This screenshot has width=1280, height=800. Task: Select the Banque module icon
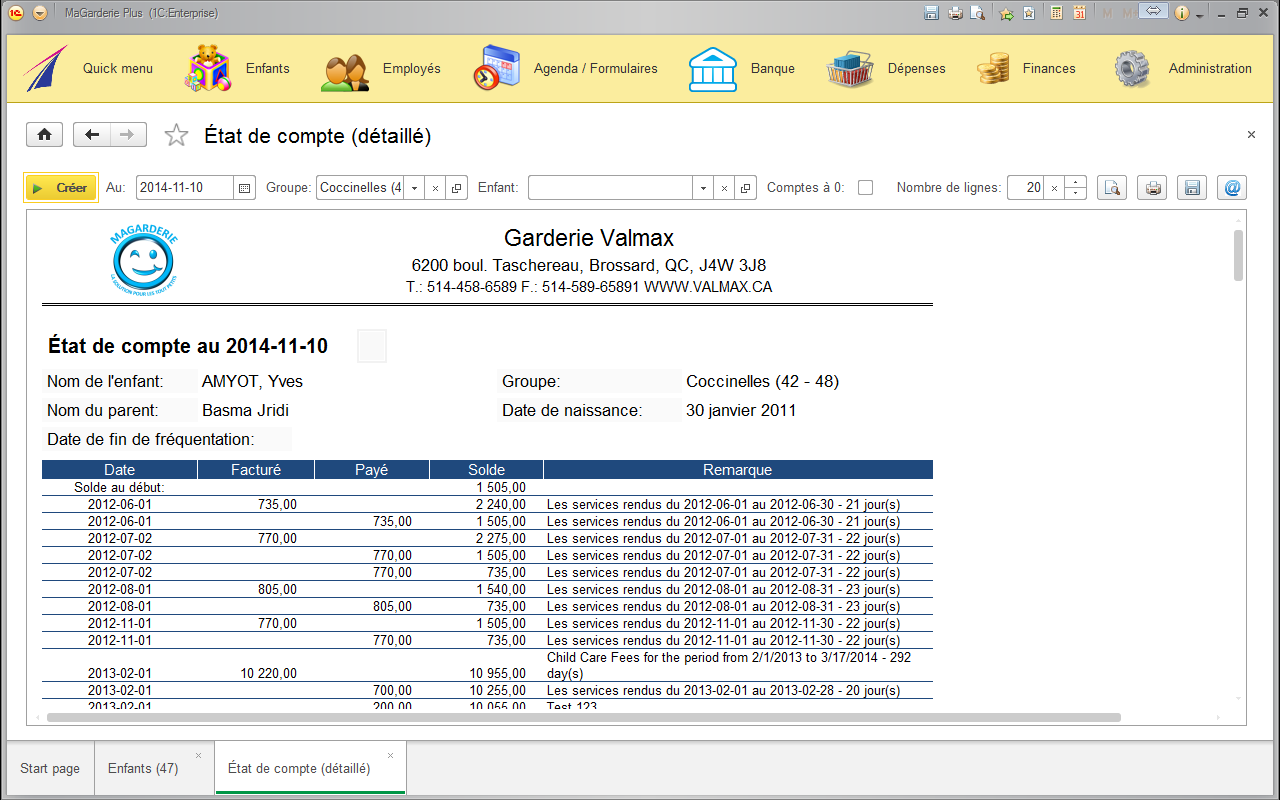point(712,68)
